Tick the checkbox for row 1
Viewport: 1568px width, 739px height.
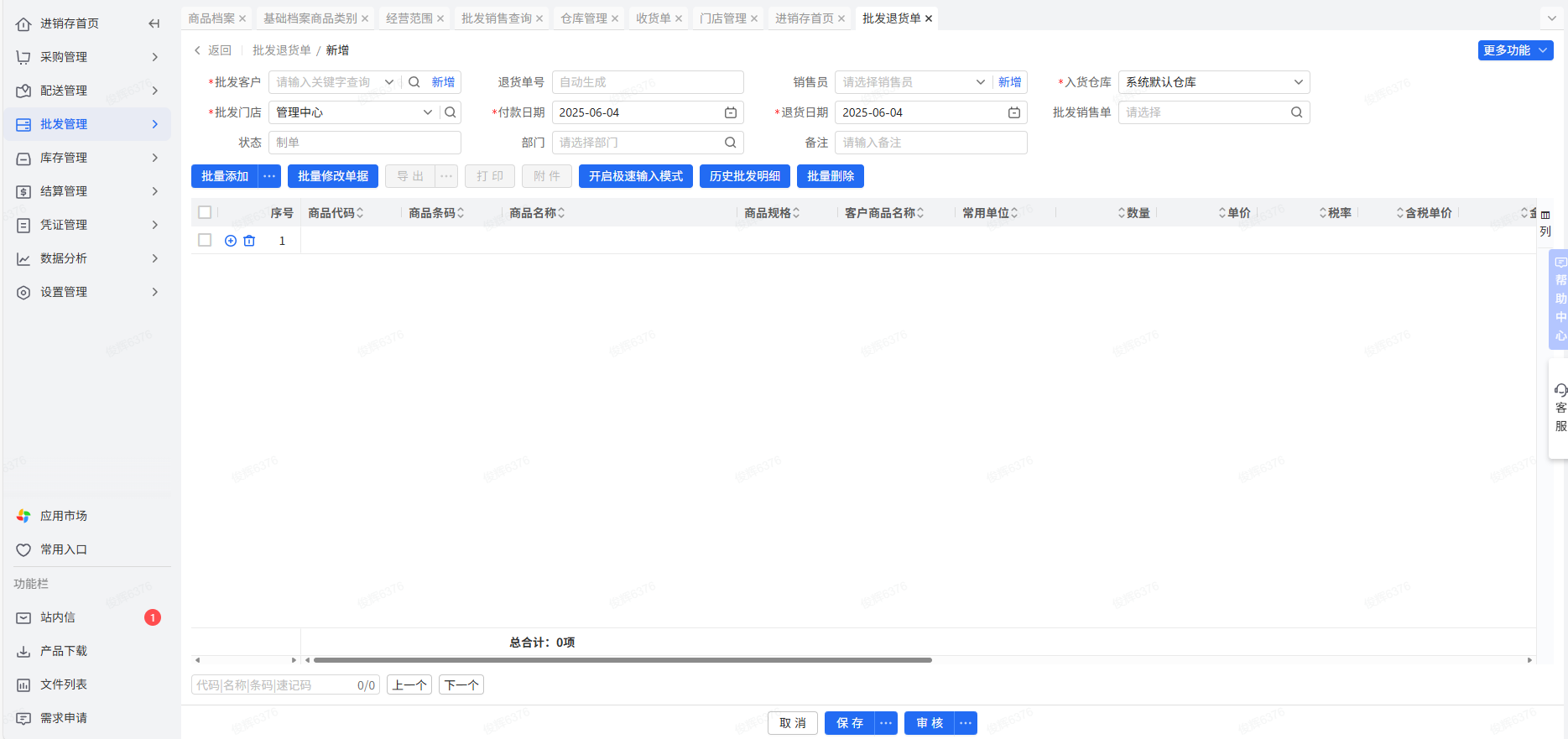[x=205, y=241]
